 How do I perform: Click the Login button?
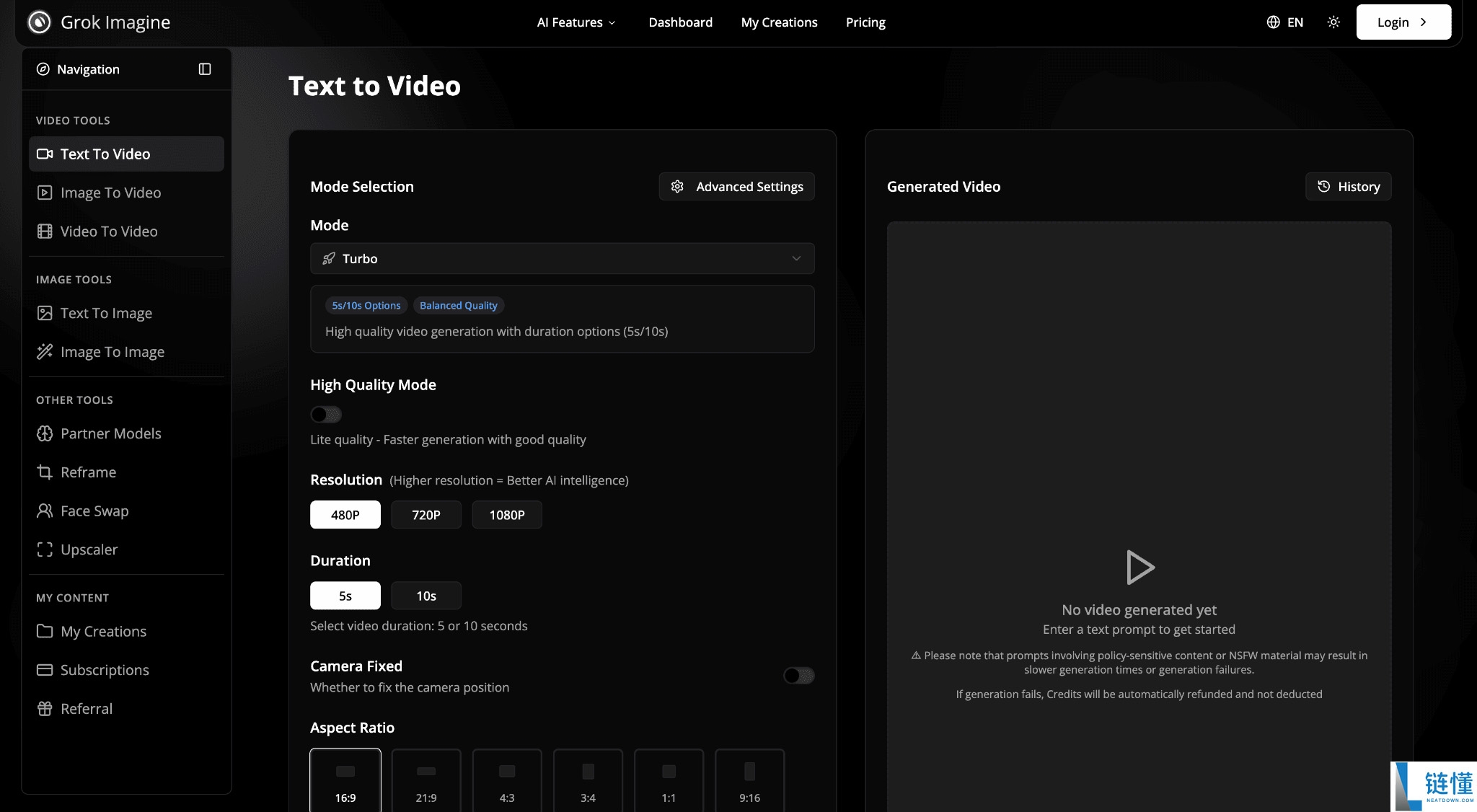pyautogui.click(x=1403, y=22)
